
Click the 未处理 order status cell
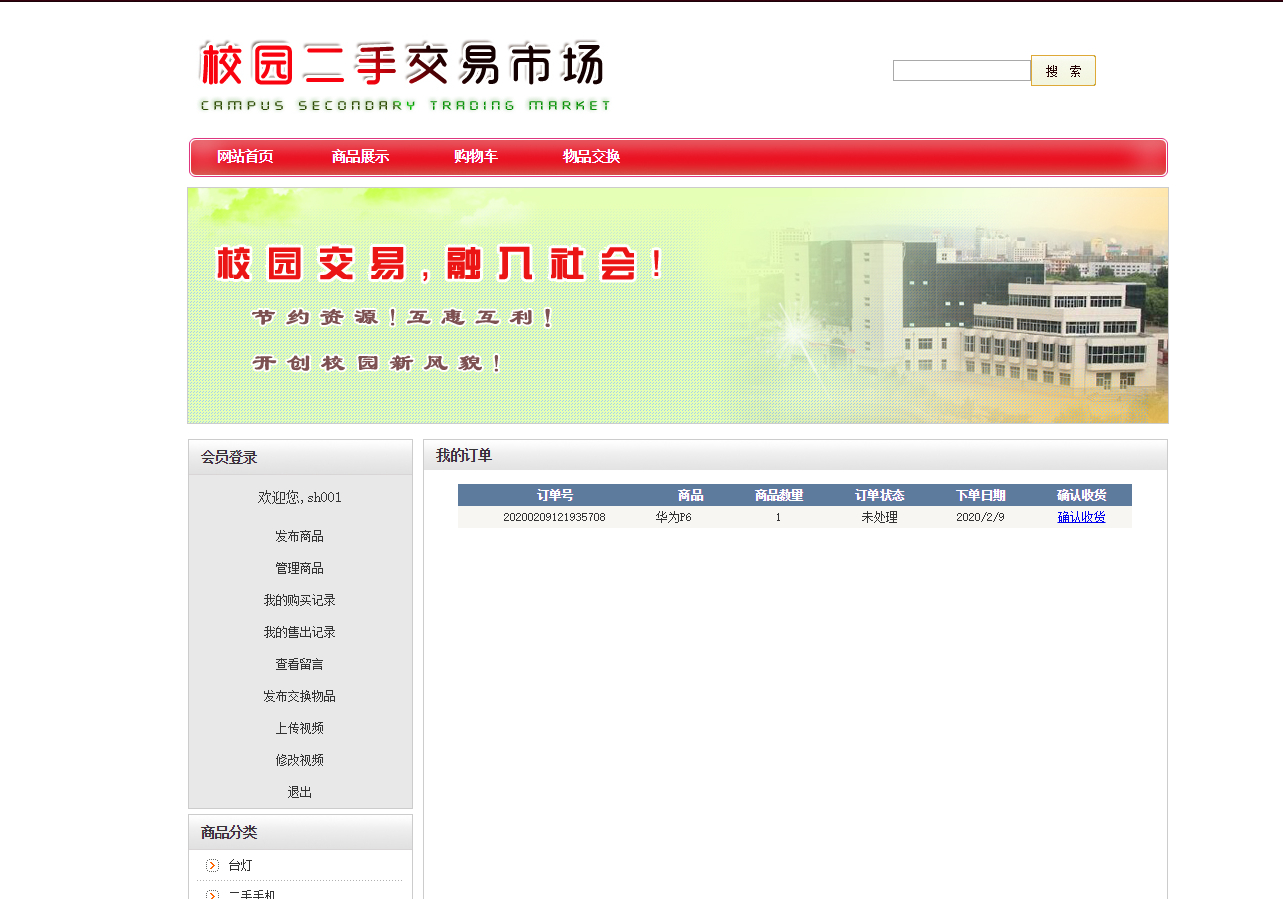click(880, 517)
